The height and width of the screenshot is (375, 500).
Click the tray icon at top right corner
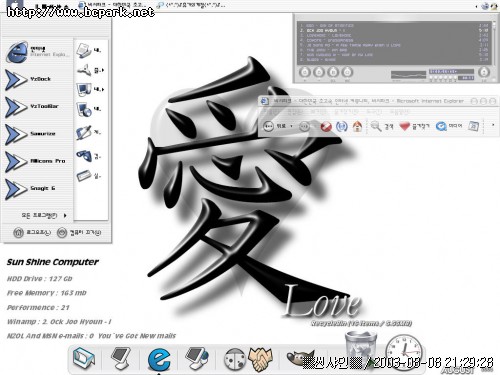(x=493, y=6)
